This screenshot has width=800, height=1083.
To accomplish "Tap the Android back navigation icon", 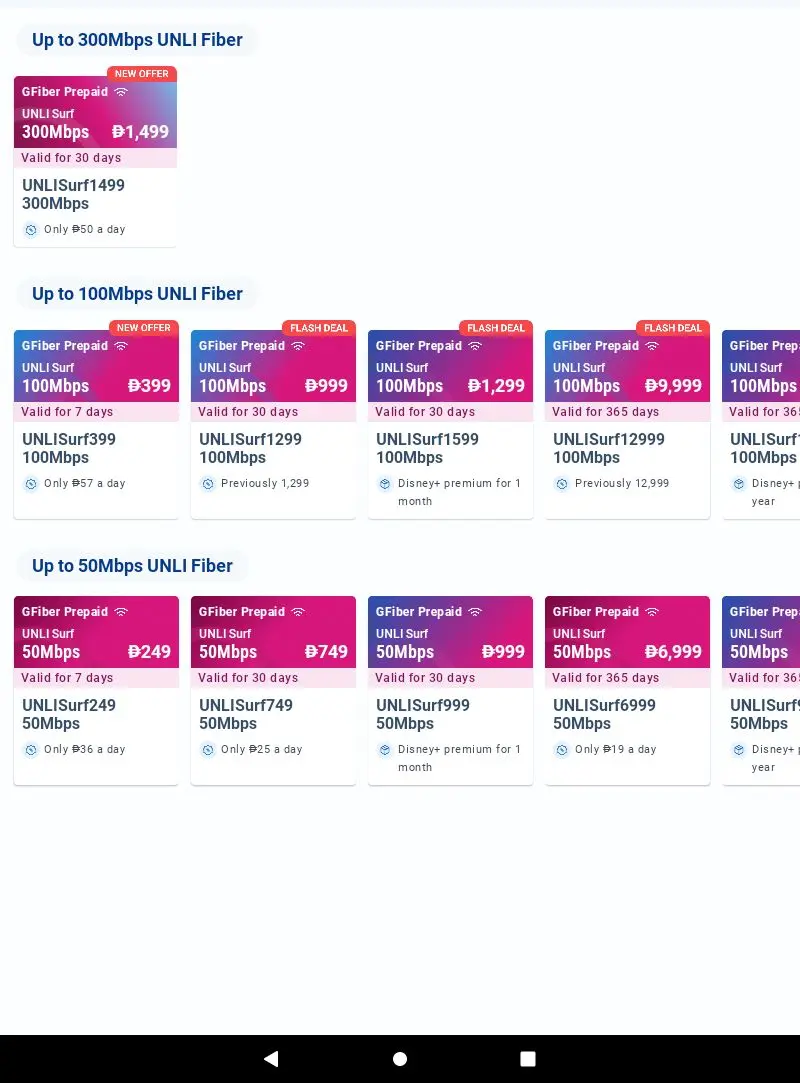I will 272,1058.
